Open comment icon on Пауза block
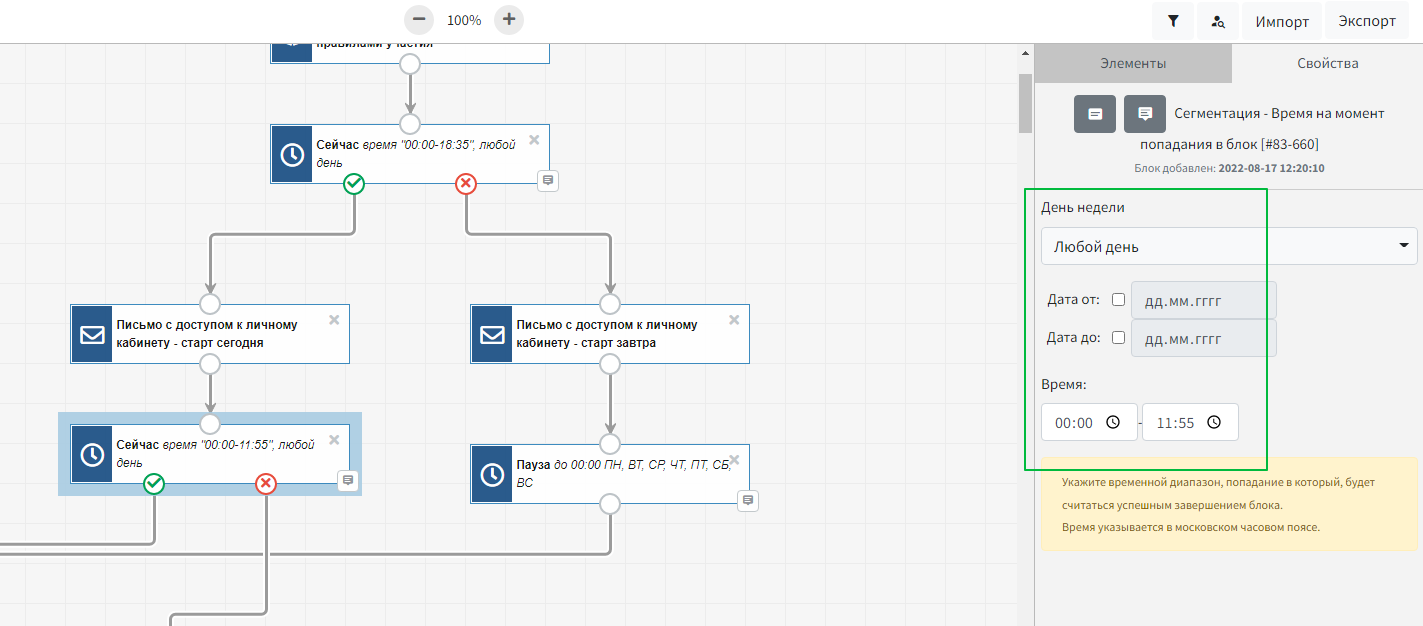Screen dimensions: 1423x626 tap(748, 500)
